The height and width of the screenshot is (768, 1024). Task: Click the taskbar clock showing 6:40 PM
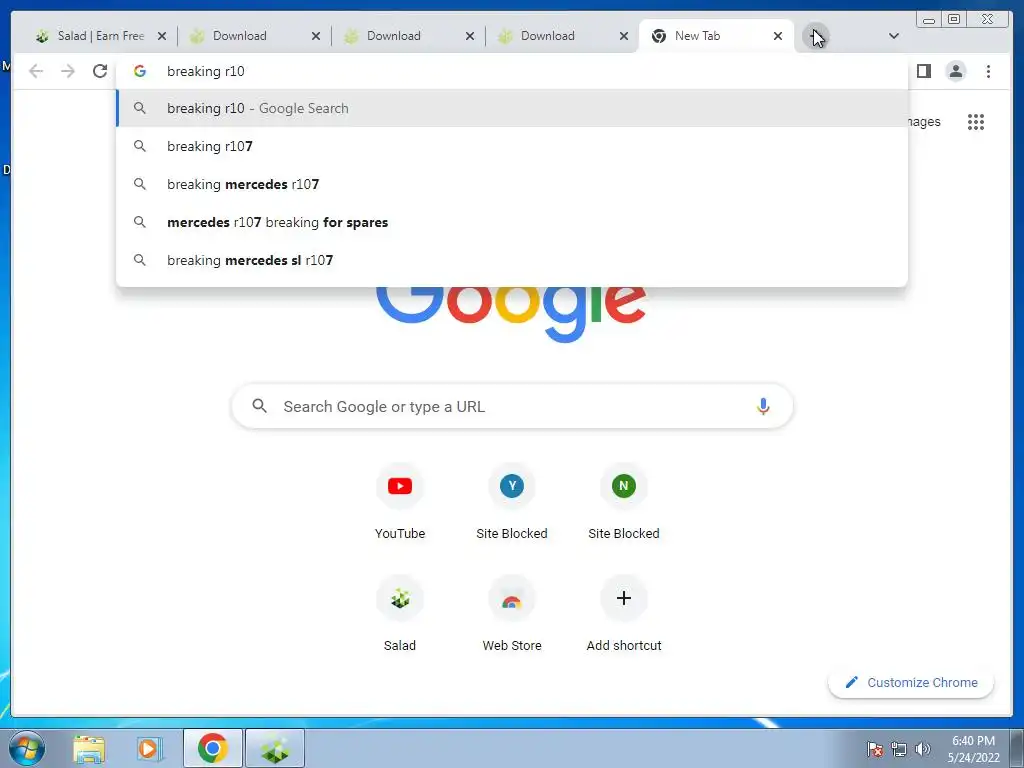click(973, 749)
